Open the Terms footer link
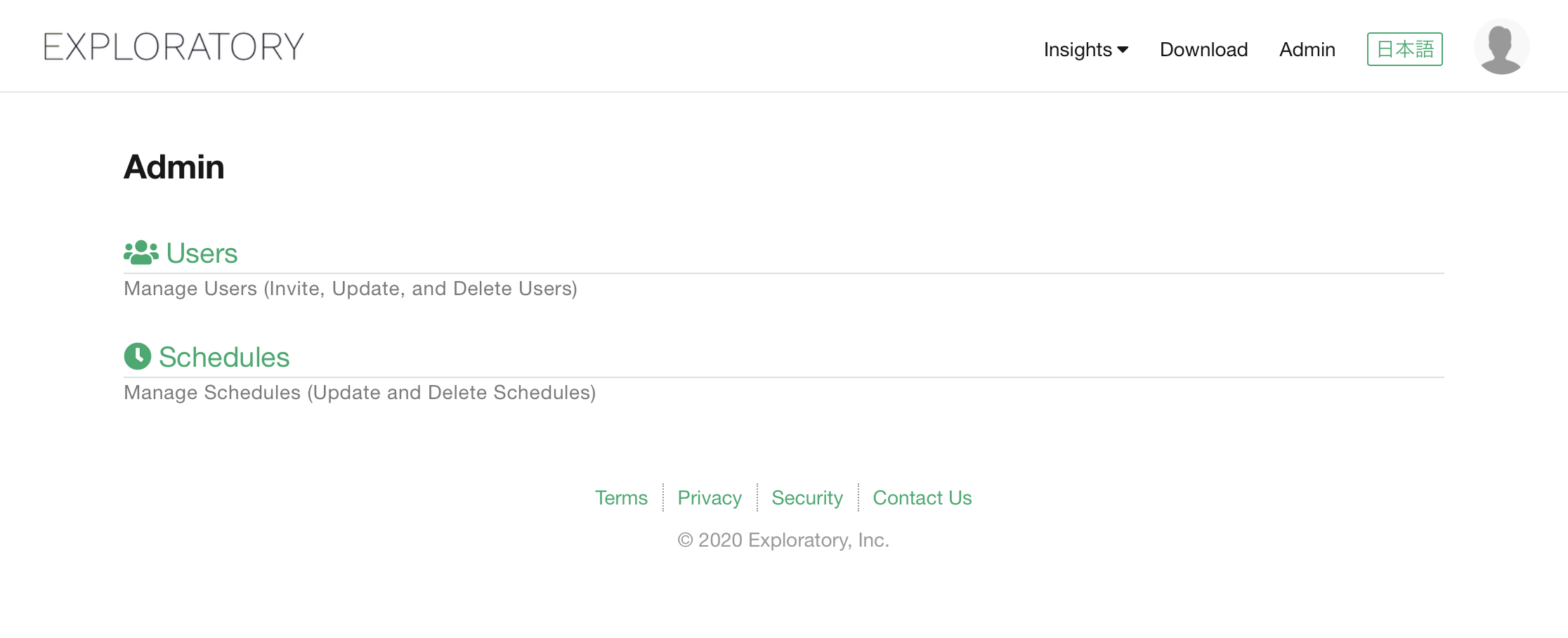 (x=621, y=497)
